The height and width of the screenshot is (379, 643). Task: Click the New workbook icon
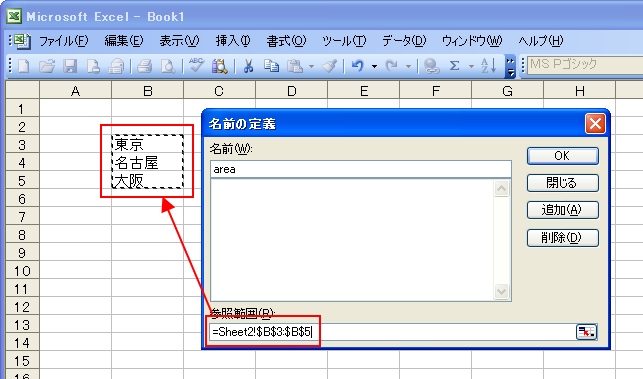(24, 66)
